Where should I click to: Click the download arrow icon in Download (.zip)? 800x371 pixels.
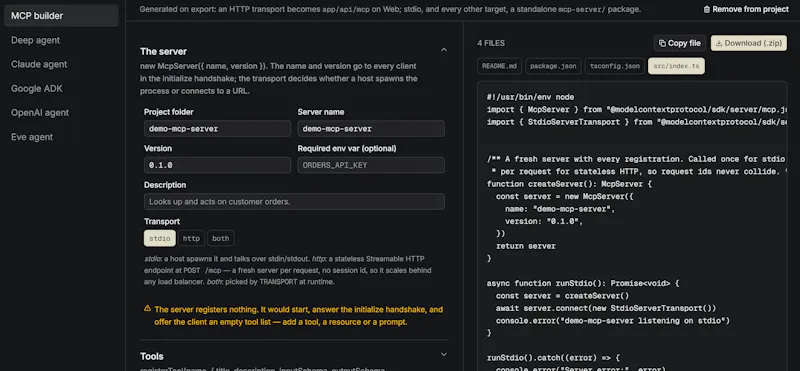tap(719, 43)
